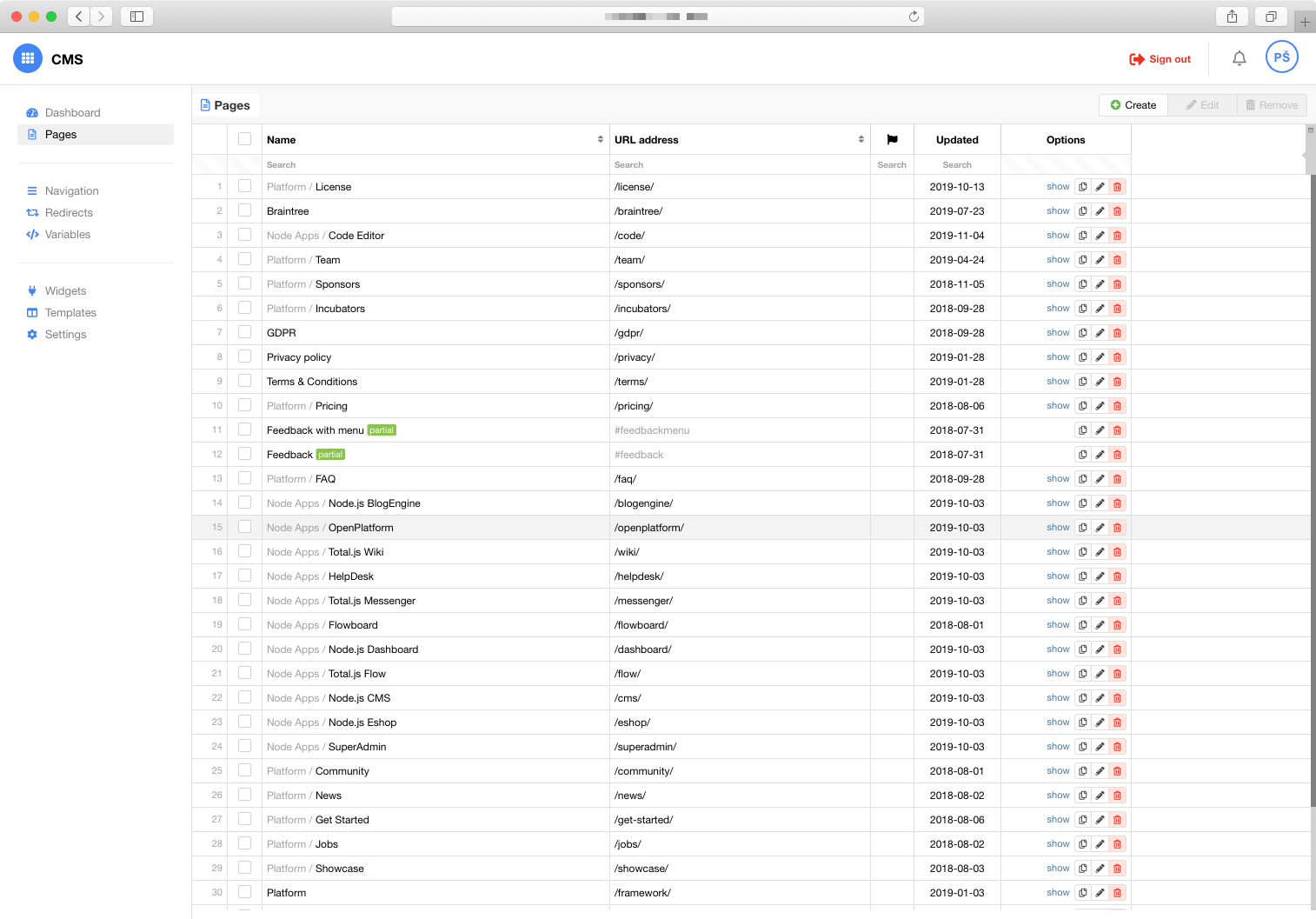
Task: Open a new Safari tab
Action: [x=1305, y=22]
